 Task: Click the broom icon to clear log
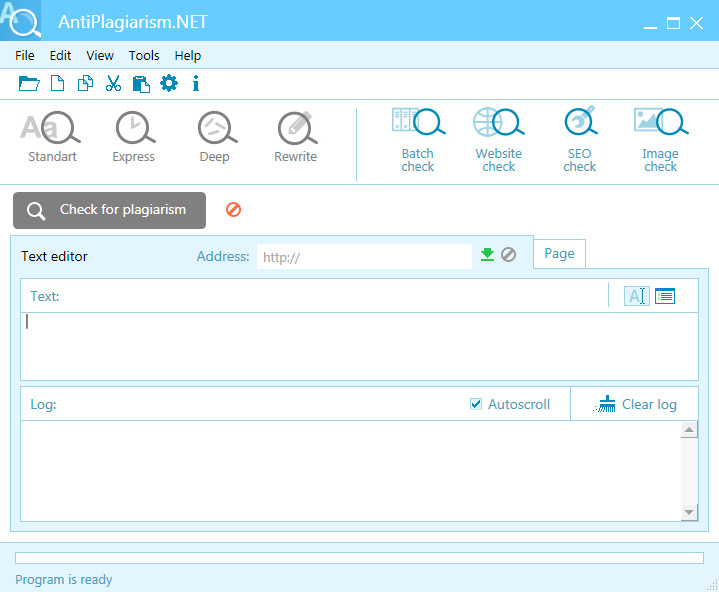click(x=605, y=404)
